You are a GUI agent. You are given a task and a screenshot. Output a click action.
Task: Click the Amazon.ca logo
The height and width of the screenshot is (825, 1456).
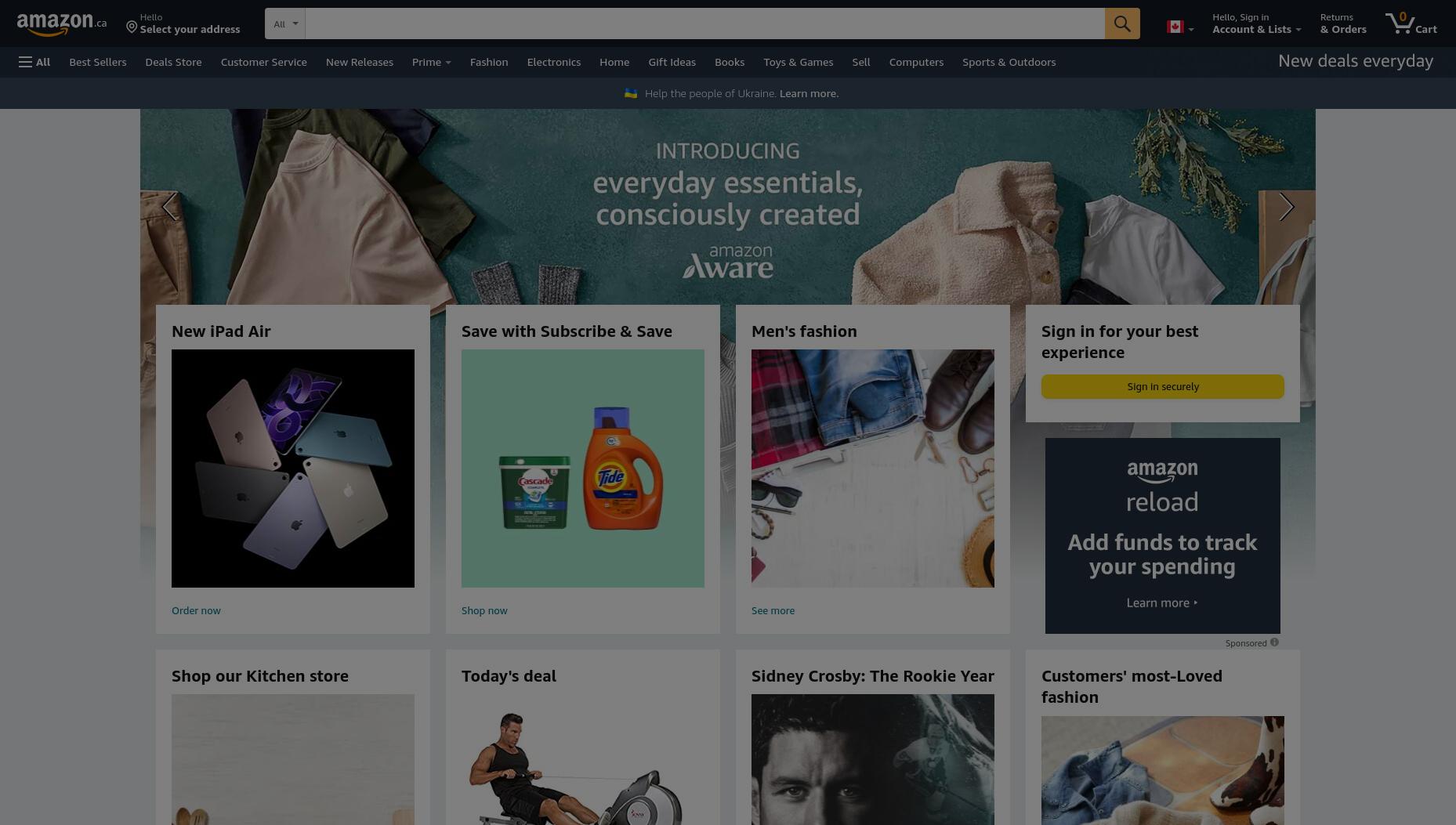pyautogui.click(x=62, y=24)
